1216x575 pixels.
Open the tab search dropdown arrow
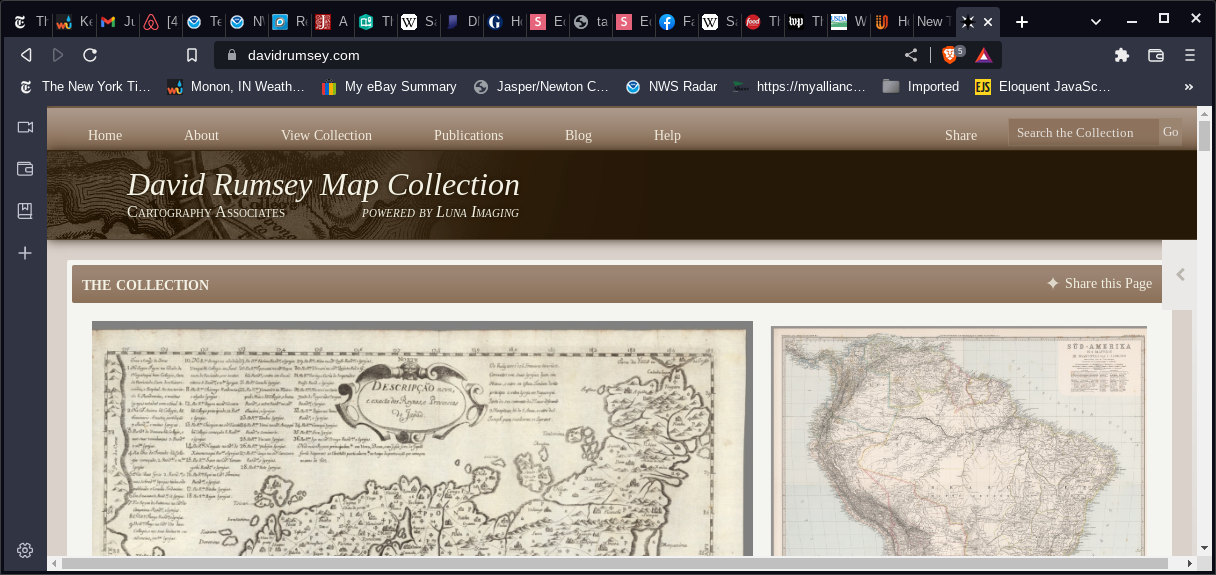click(x=1097, y=21)
